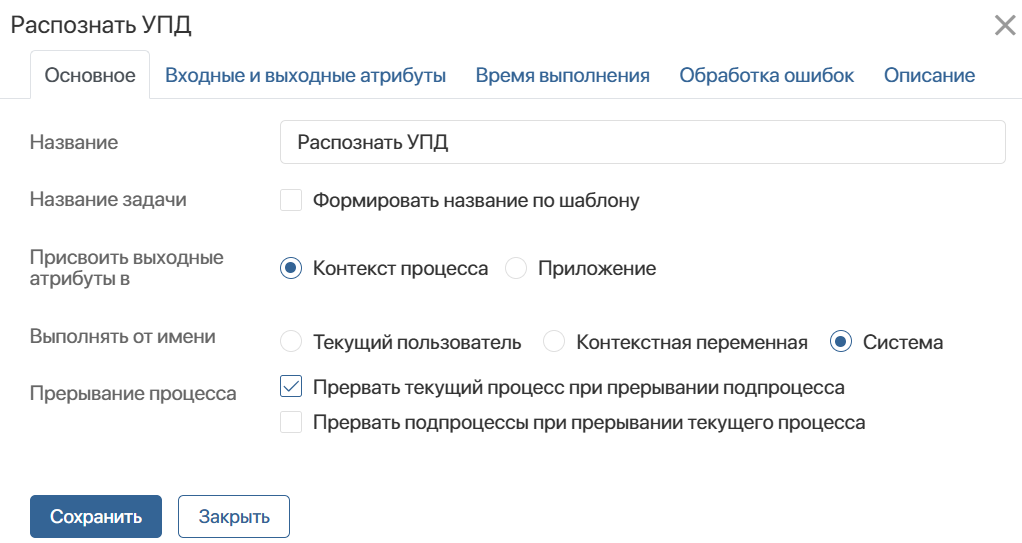The height and width of the screenshot is (543, 1022).
Task: Click the Распознать УПД dialog title
Action: (101, 25)
